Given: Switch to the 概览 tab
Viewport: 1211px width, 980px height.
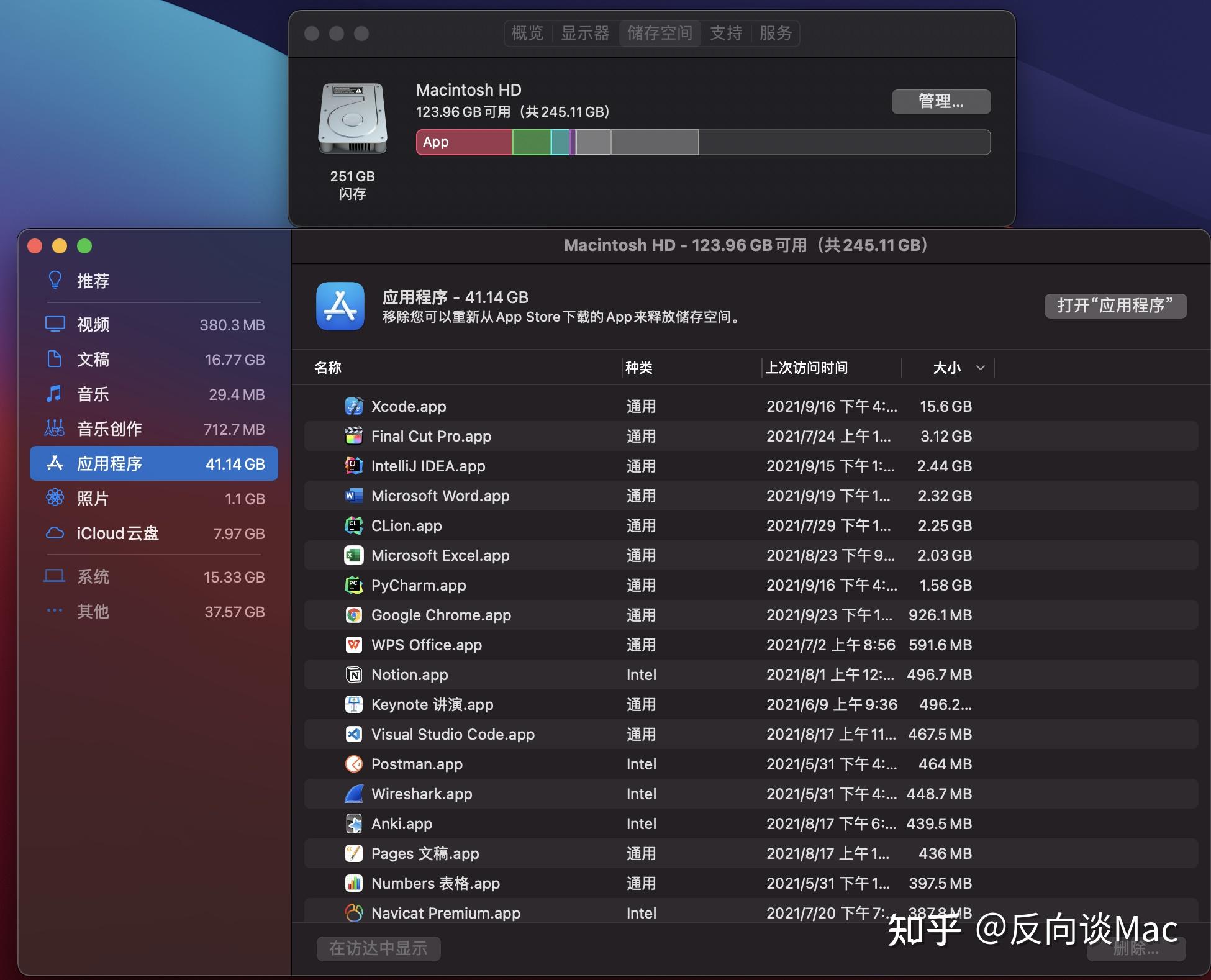Looking at the screenshot, I should 527,34.
